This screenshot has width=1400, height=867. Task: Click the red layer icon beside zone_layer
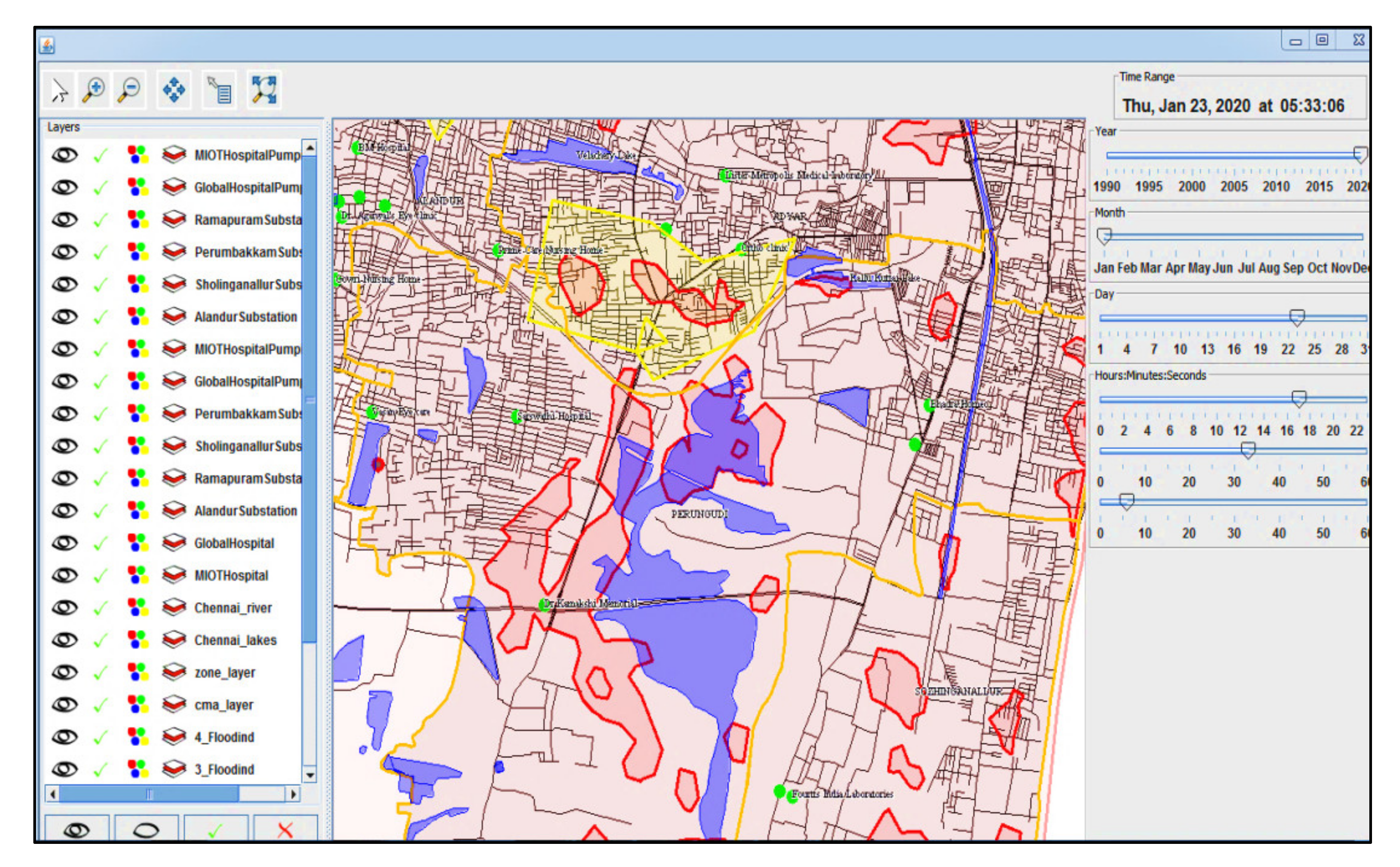tap(174, 671)
